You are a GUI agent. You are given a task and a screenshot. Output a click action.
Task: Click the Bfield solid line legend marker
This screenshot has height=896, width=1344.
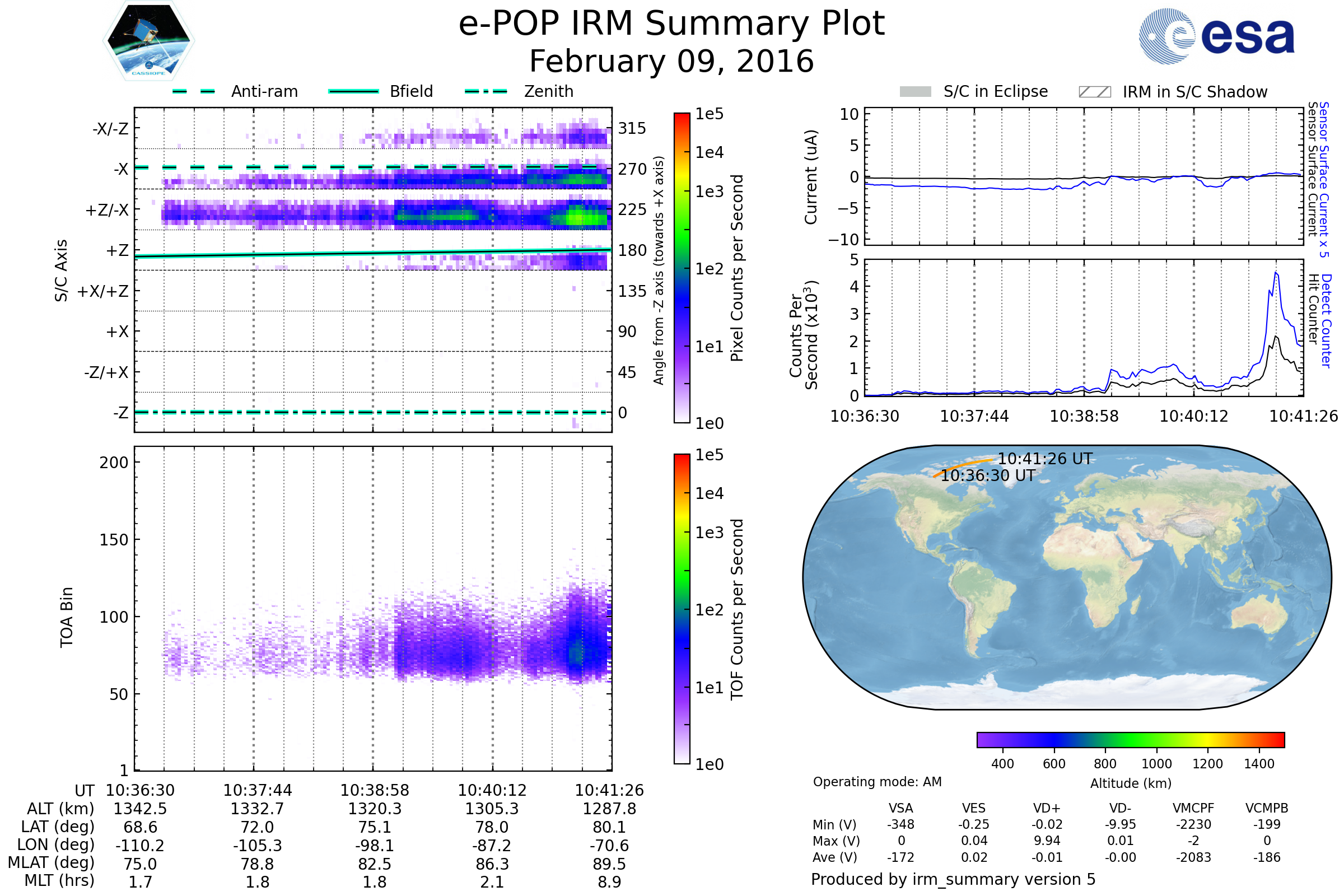[x=353, y=91]
